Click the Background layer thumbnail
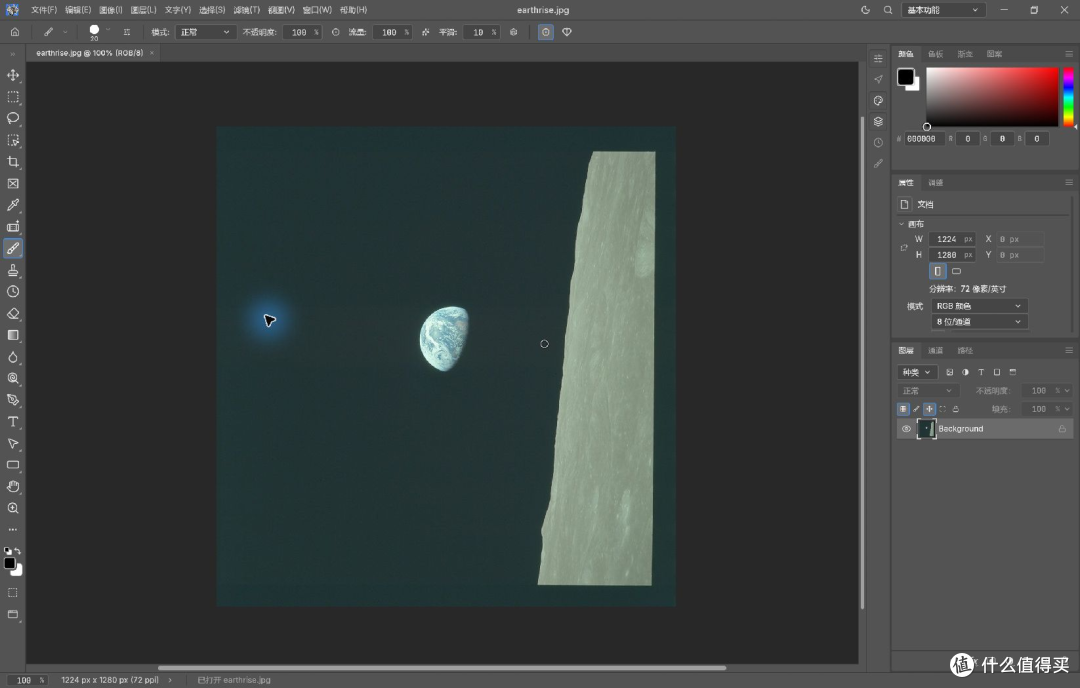Image resolution: width=1080 pixels, height=688 pixels. (x=926, y=429)
